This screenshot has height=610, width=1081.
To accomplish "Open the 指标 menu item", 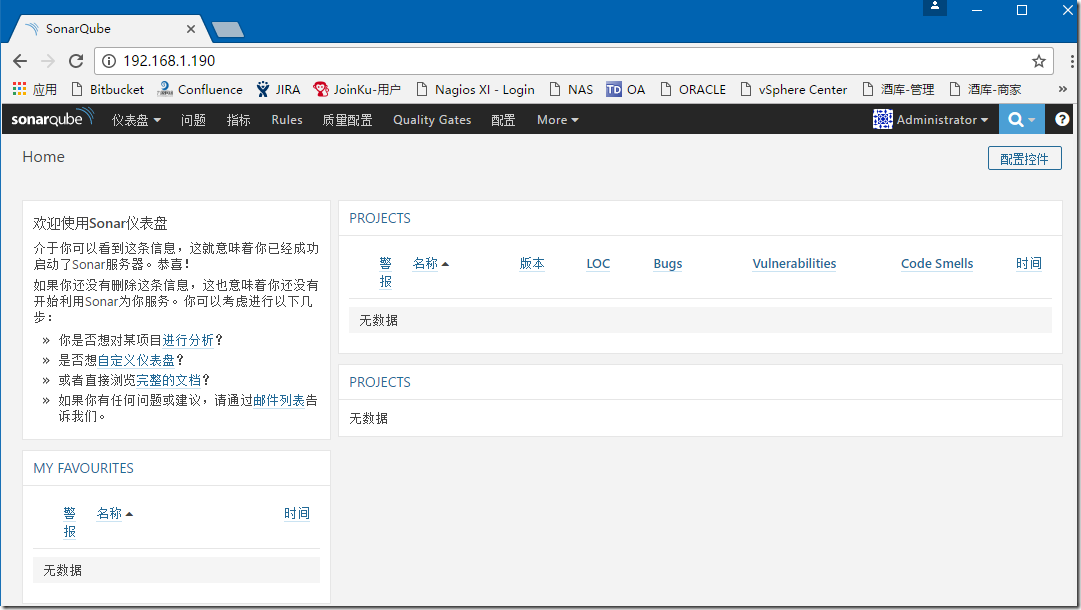I will tap(239, 120).
